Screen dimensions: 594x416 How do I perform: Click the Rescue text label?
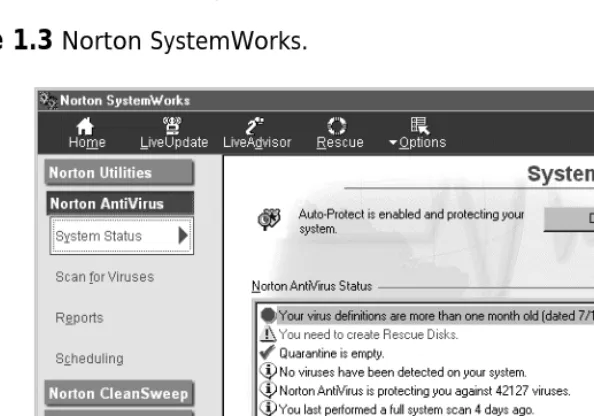340,142
